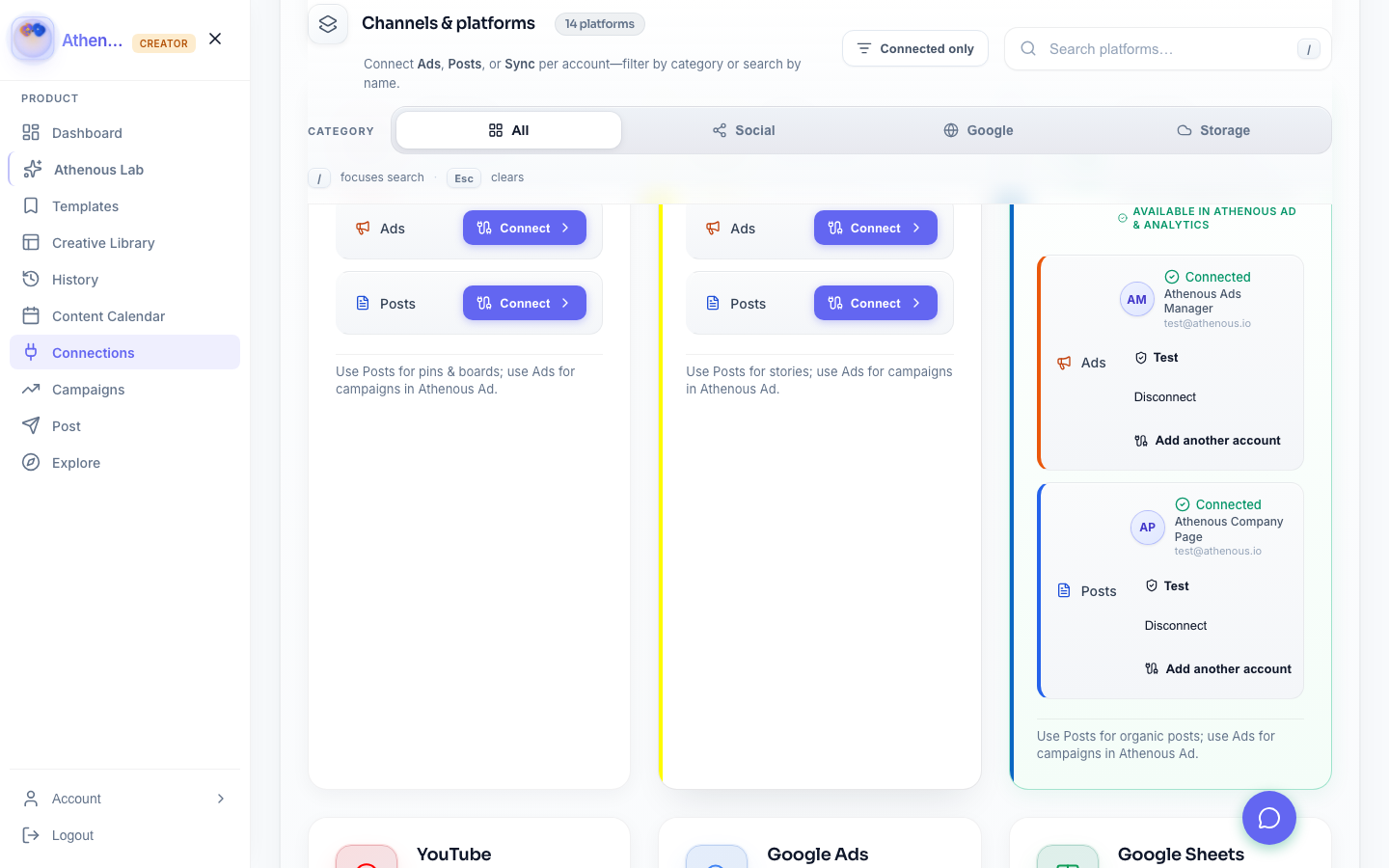The image size is (1389, 868).
Task: Open the chat support bubble icon
Action: coord(1268,818)
